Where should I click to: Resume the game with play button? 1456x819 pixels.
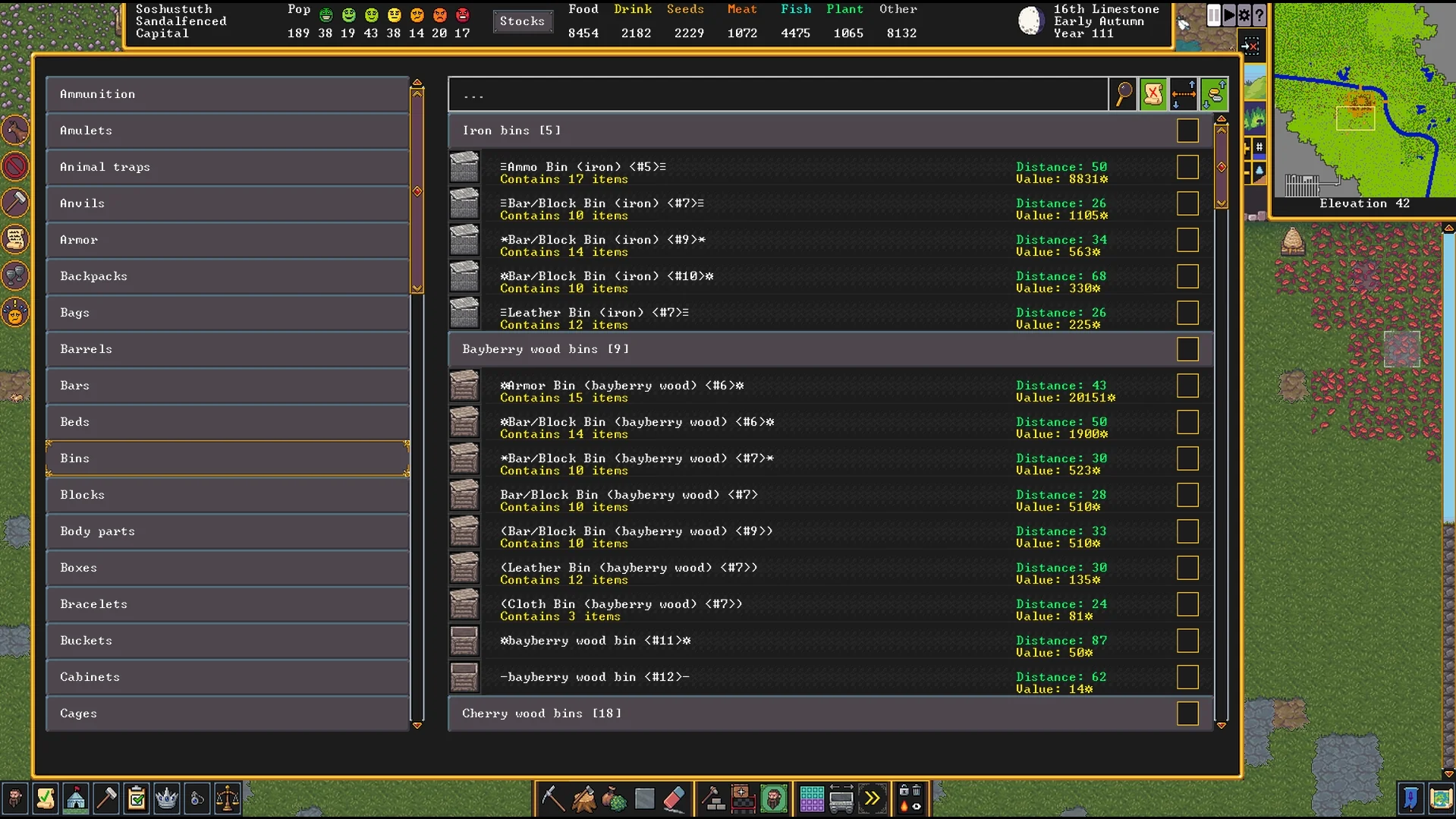[1229, 15]
